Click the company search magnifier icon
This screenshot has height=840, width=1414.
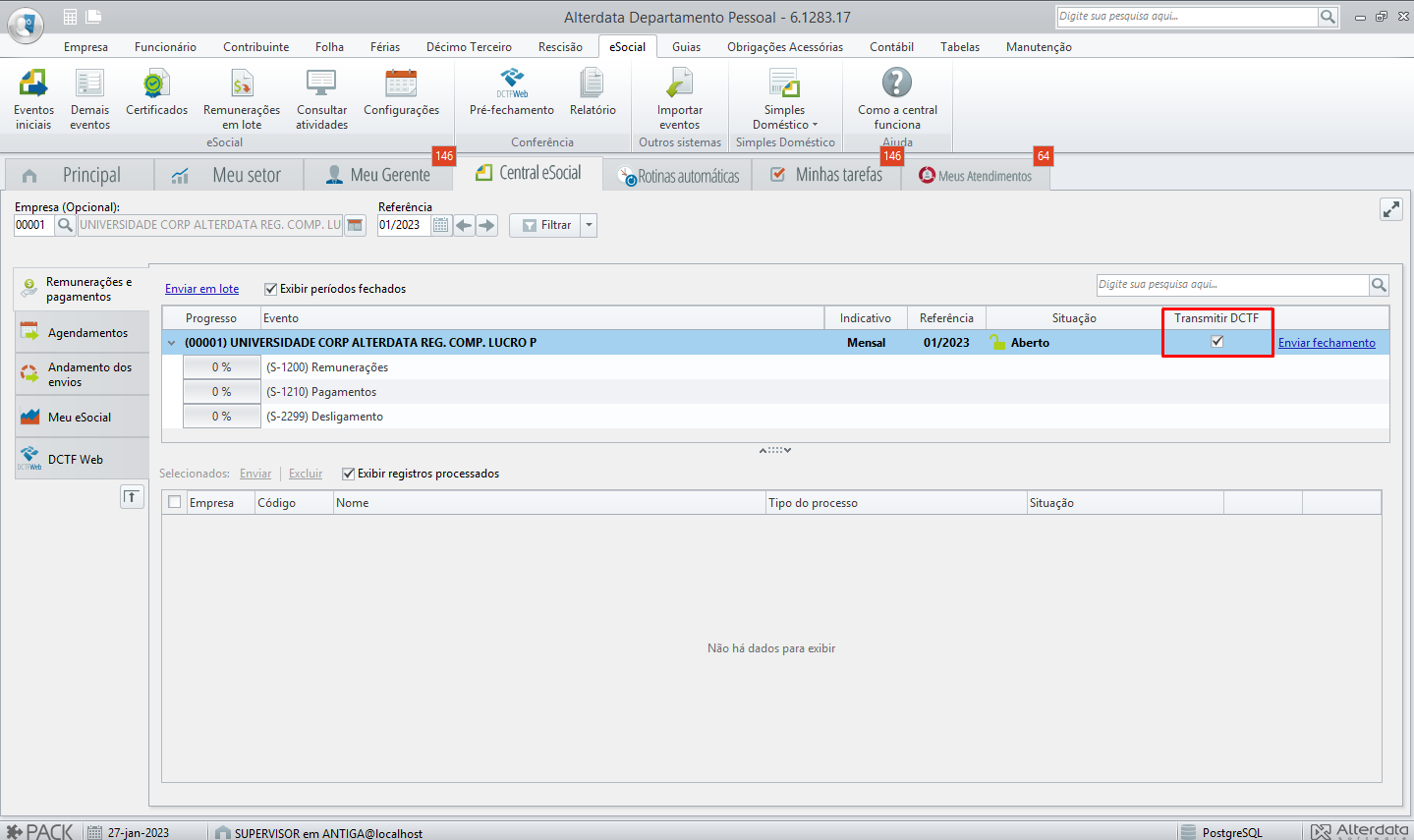(65, 225)
